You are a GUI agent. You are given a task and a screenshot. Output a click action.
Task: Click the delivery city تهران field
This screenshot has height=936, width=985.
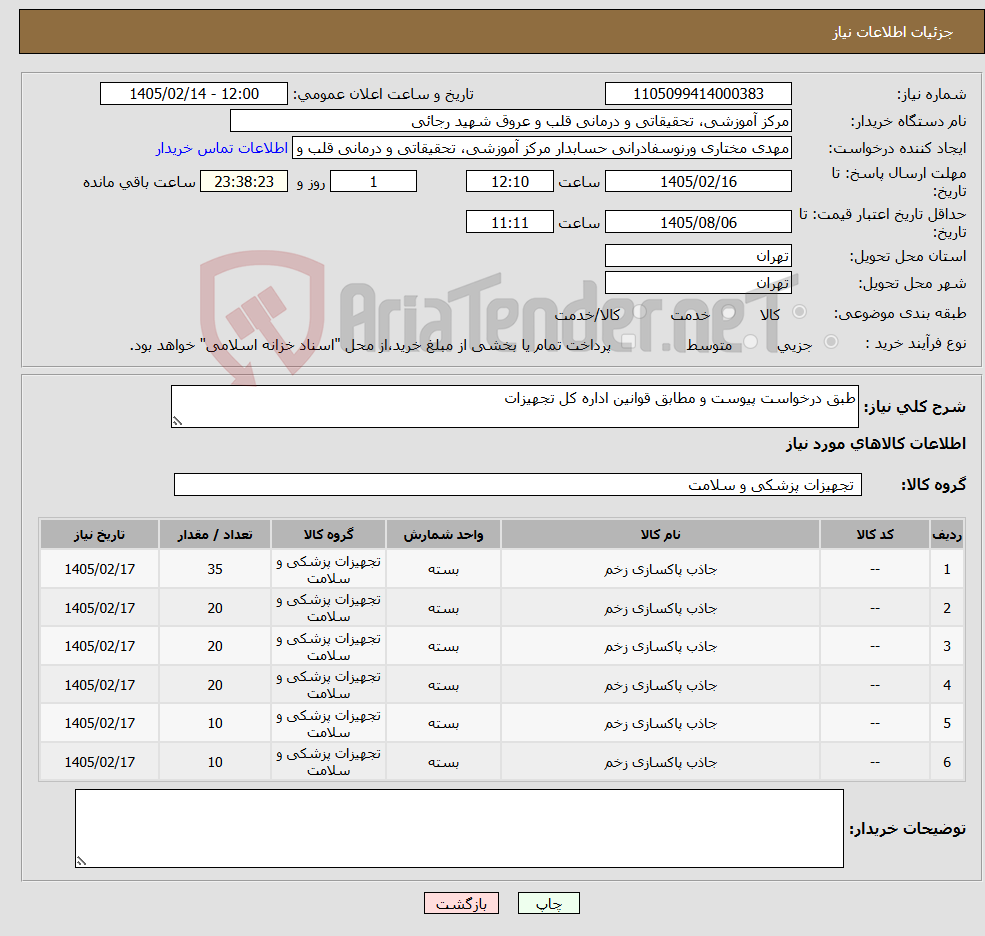pos(698,283)
